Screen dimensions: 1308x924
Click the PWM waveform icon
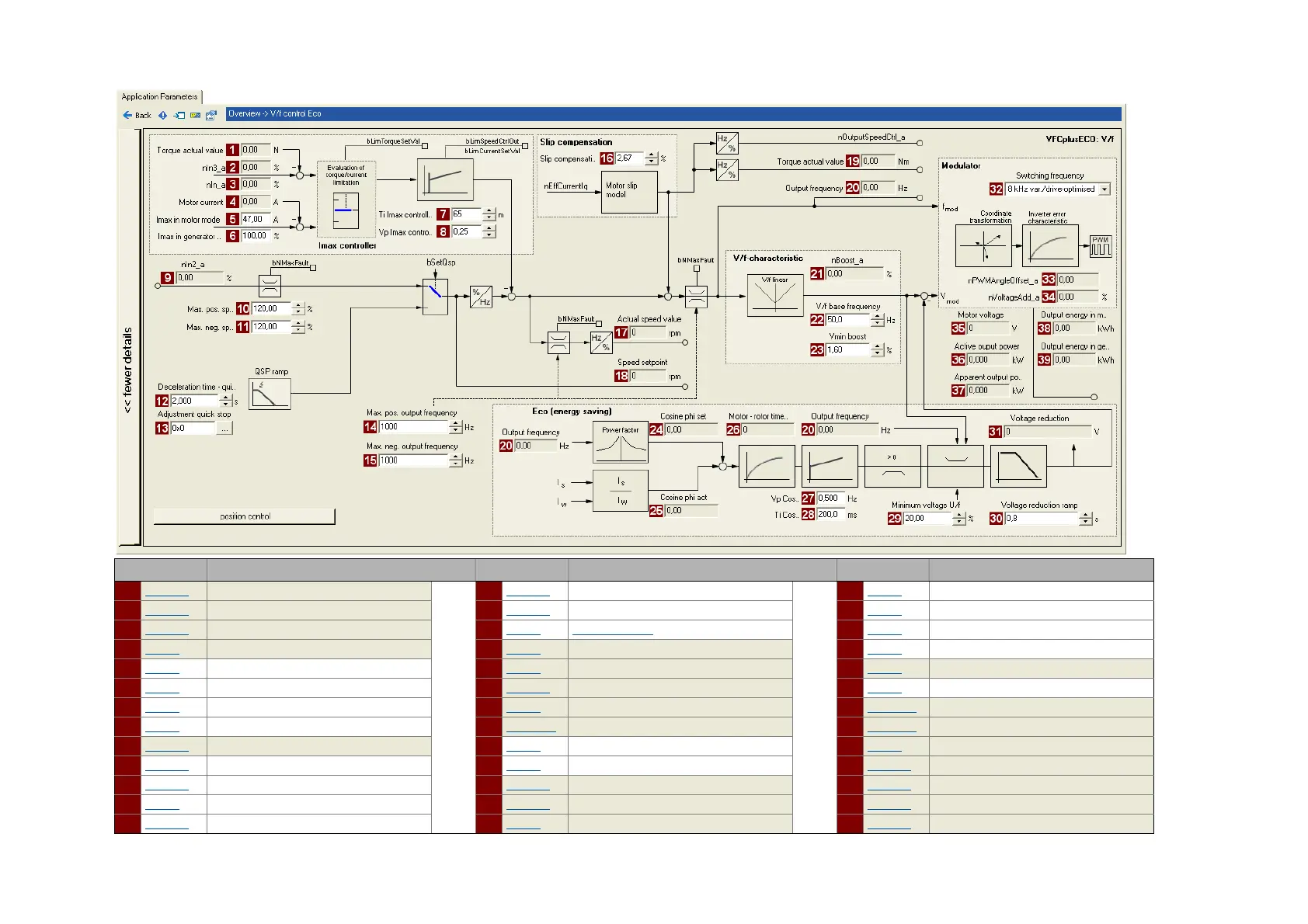[1100, 247]
